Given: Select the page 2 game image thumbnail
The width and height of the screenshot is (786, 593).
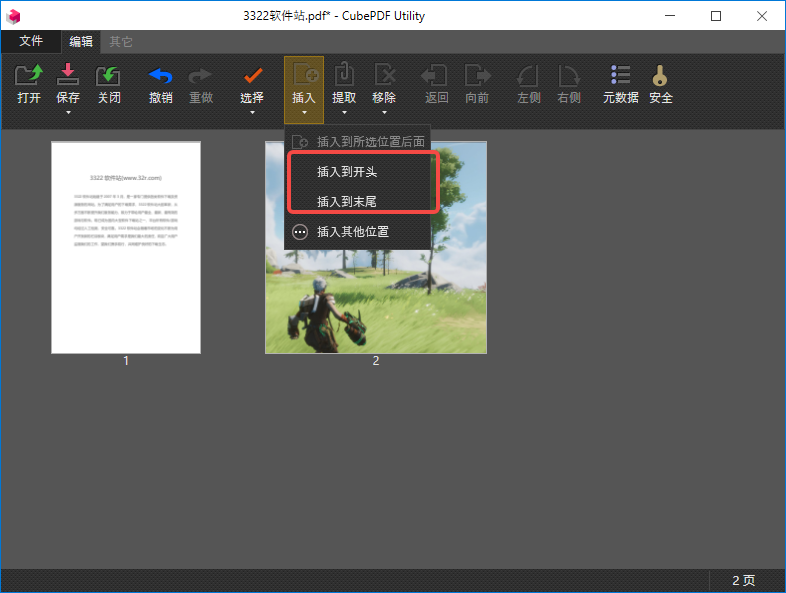Looking at the screenshot, I should point(376,248).
